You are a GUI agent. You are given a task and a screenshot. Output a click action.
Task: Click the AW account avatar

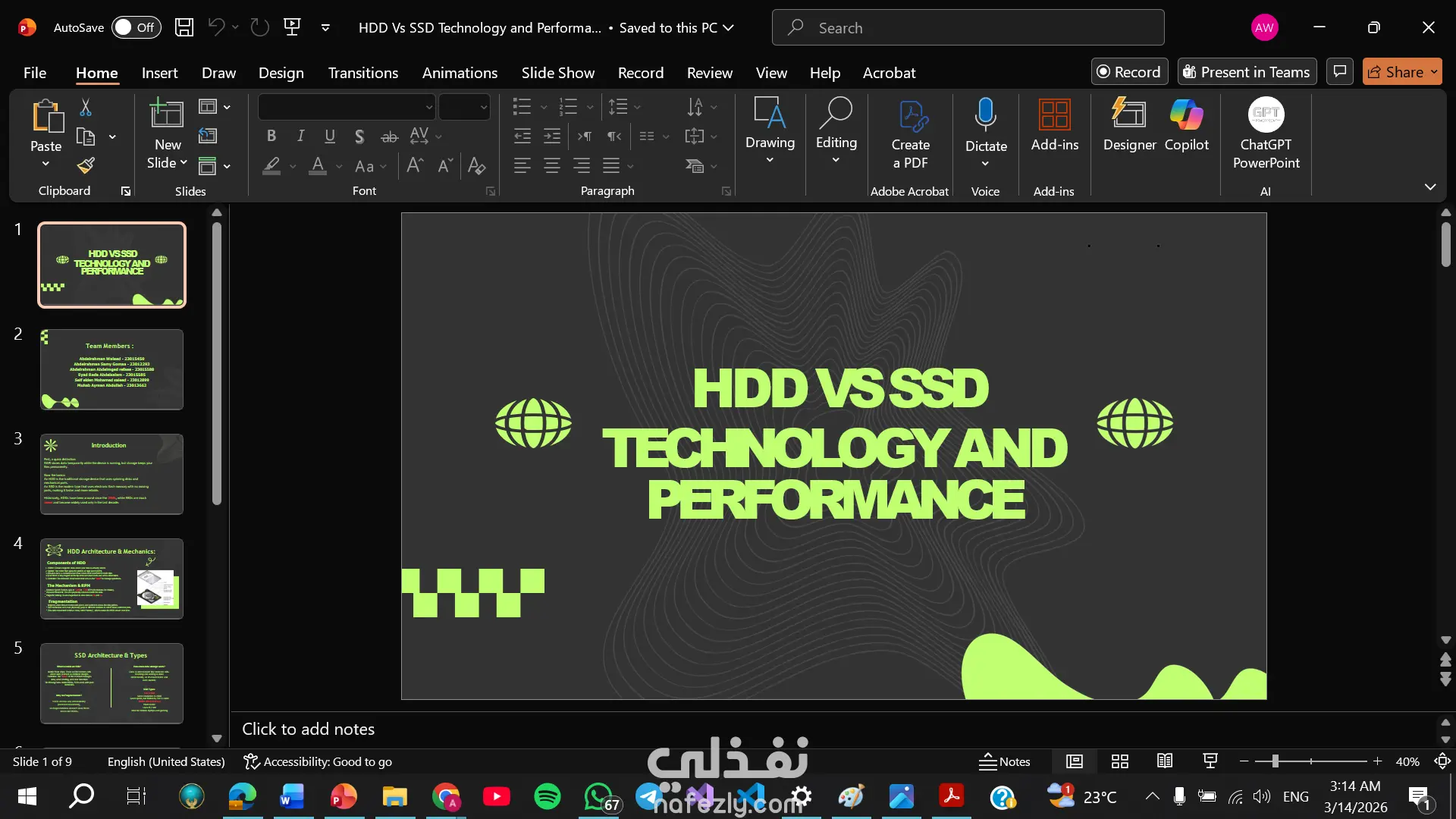tap(1264, 27)
